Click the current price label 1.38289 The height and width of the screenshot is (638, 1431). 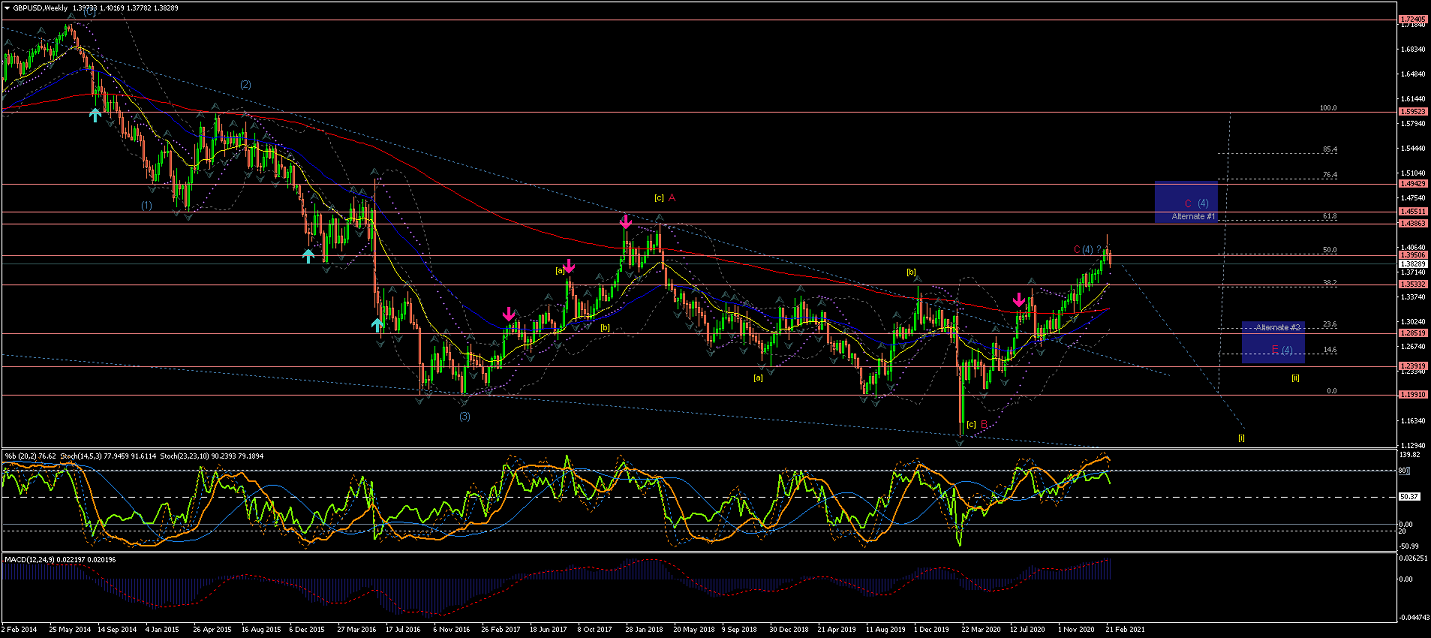pos(1413,264)
